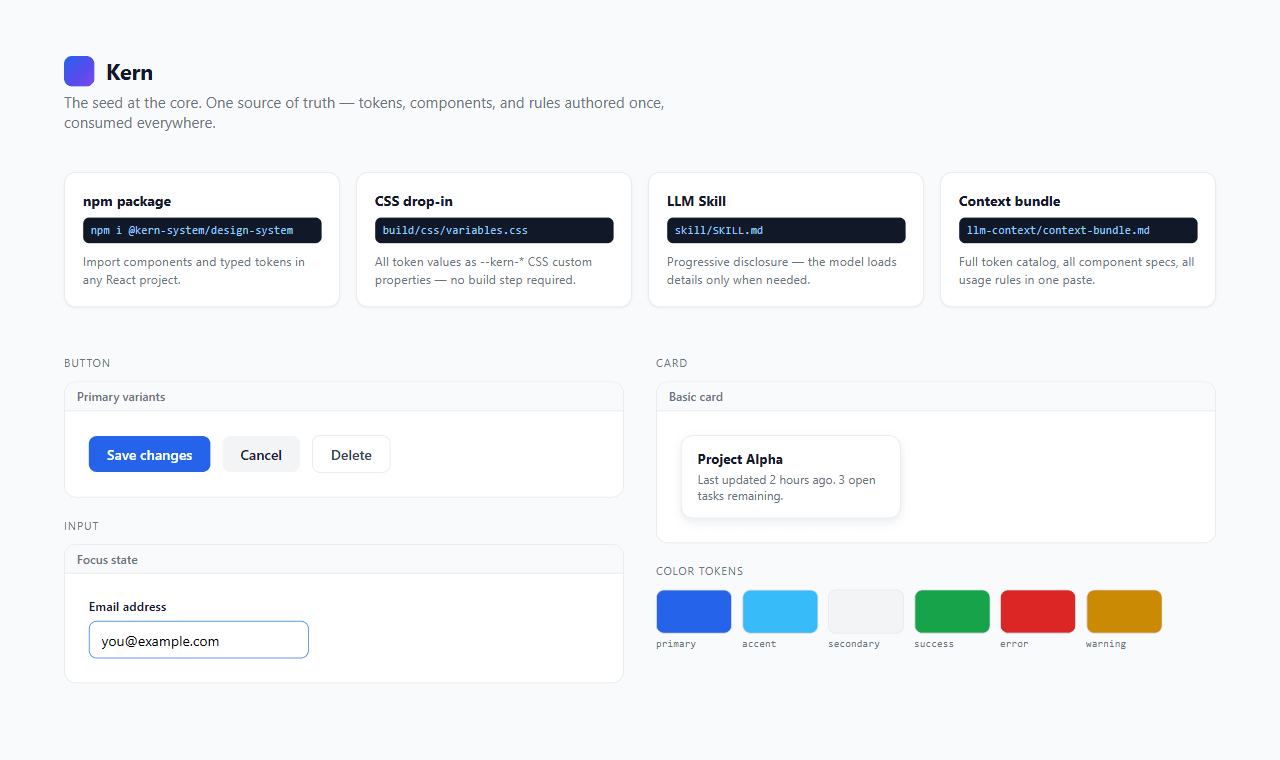
Task: Click the build/css/variables.css code block
Action: point(494,230)
